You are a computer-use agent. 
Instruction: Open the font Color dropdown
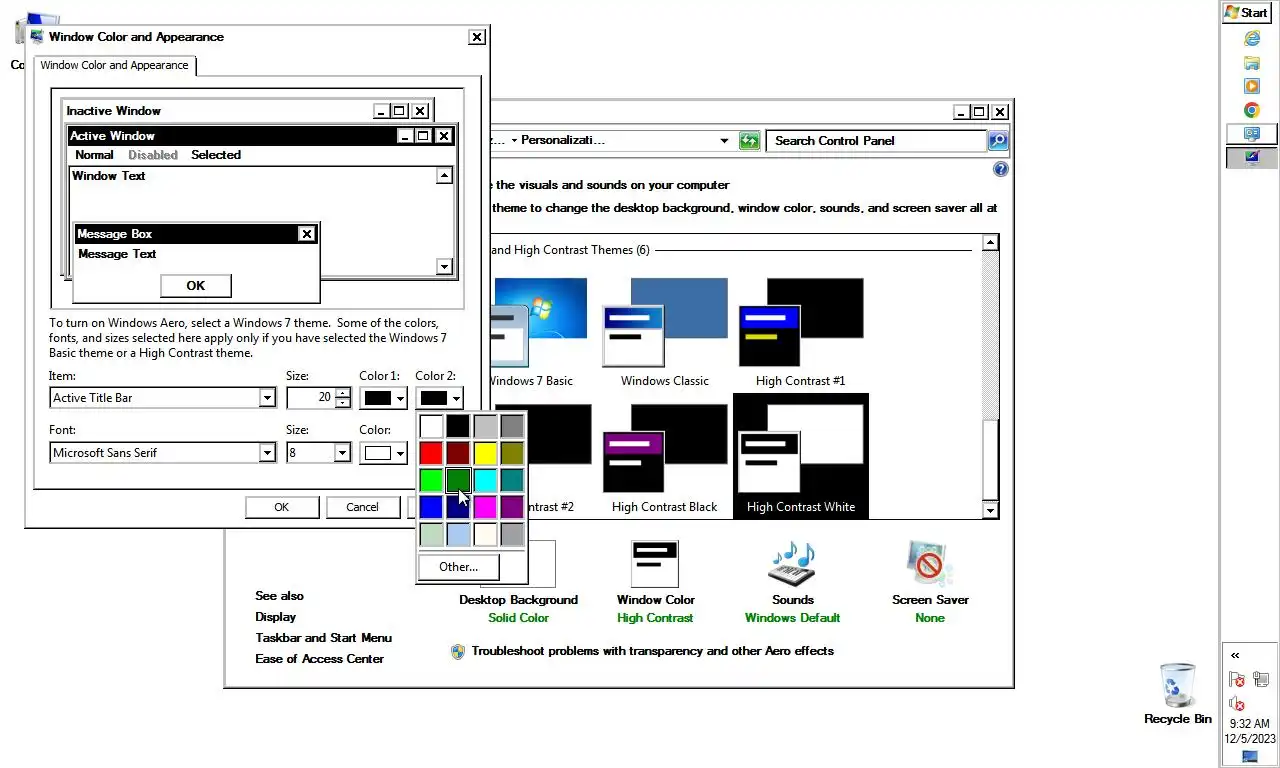(x=384, y=453)
